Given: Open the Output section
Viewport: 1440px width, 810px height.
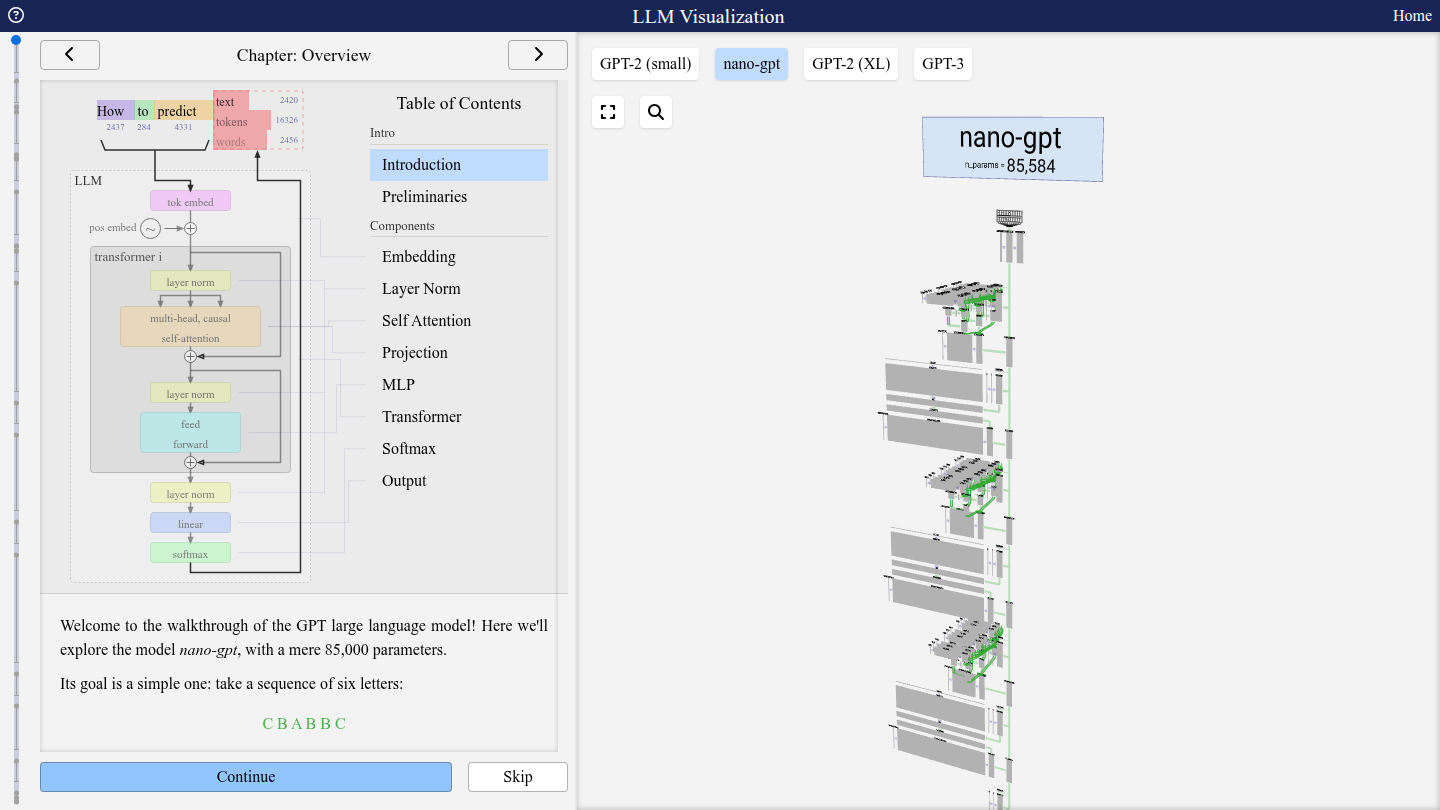Looking at the screenshot, I should click(x=459, y=481).
